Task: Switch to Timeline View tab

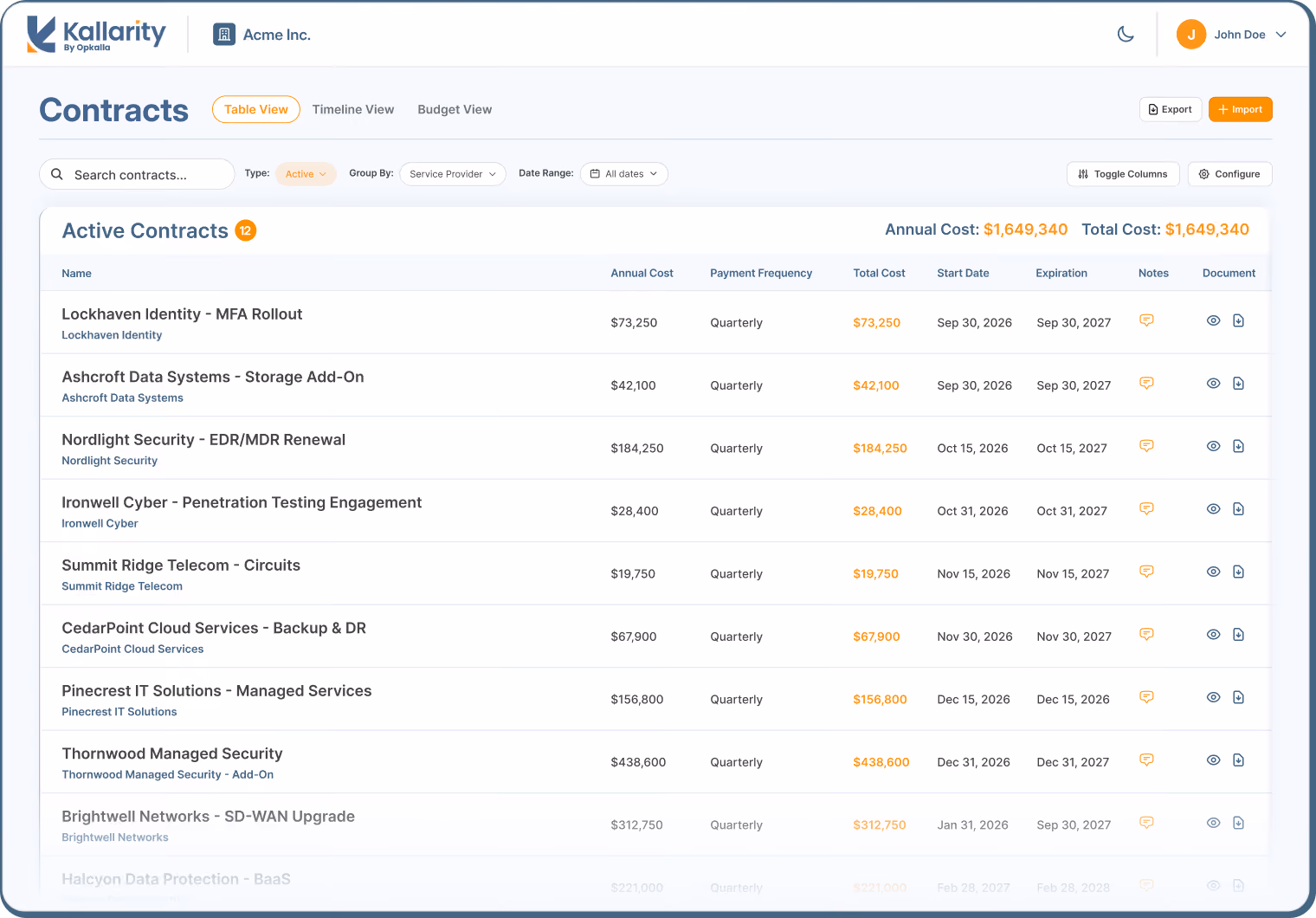Action: coord(353,109)
